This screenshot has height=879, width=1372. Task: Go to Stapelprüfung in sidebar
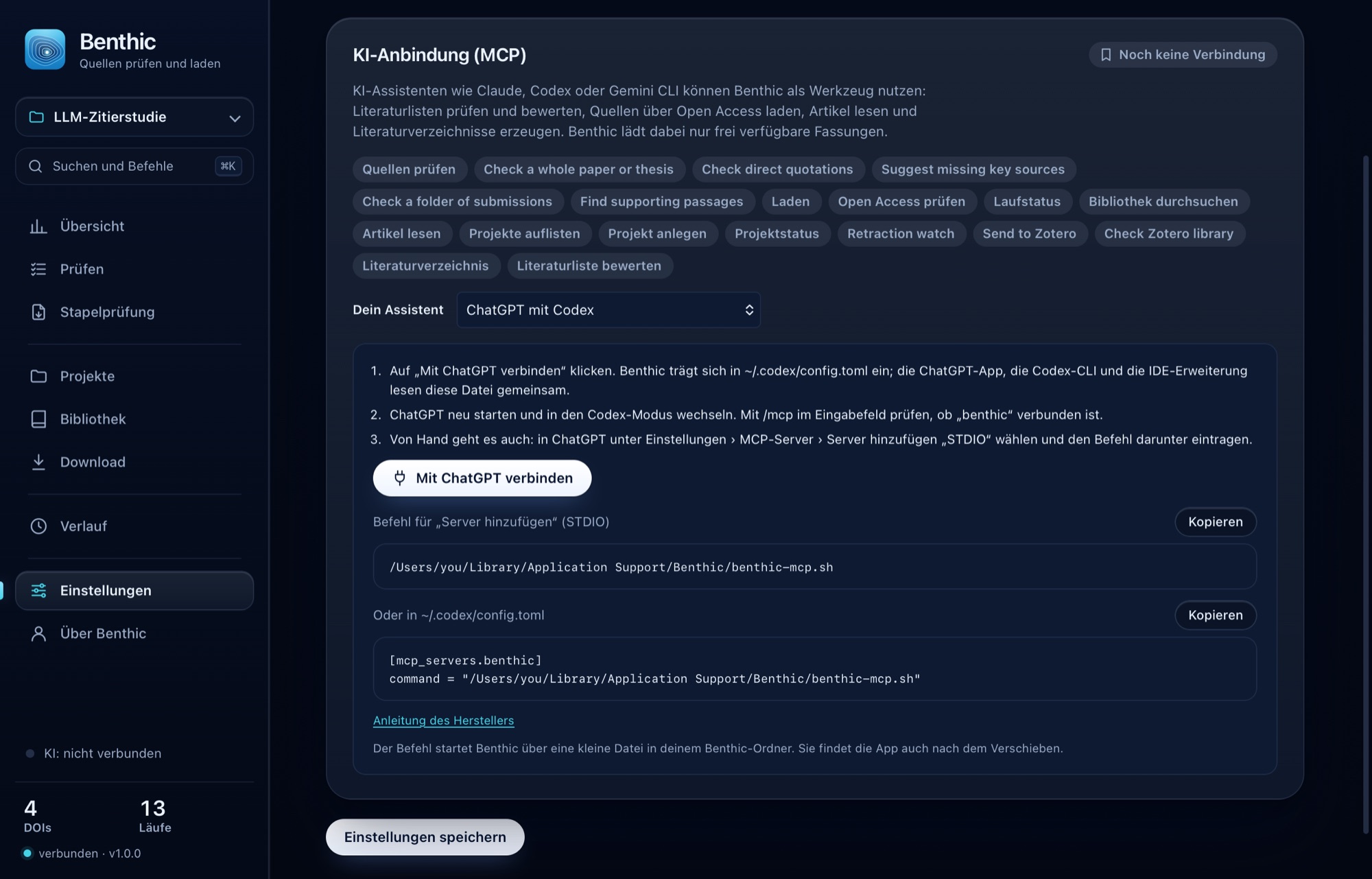[134, 312]
